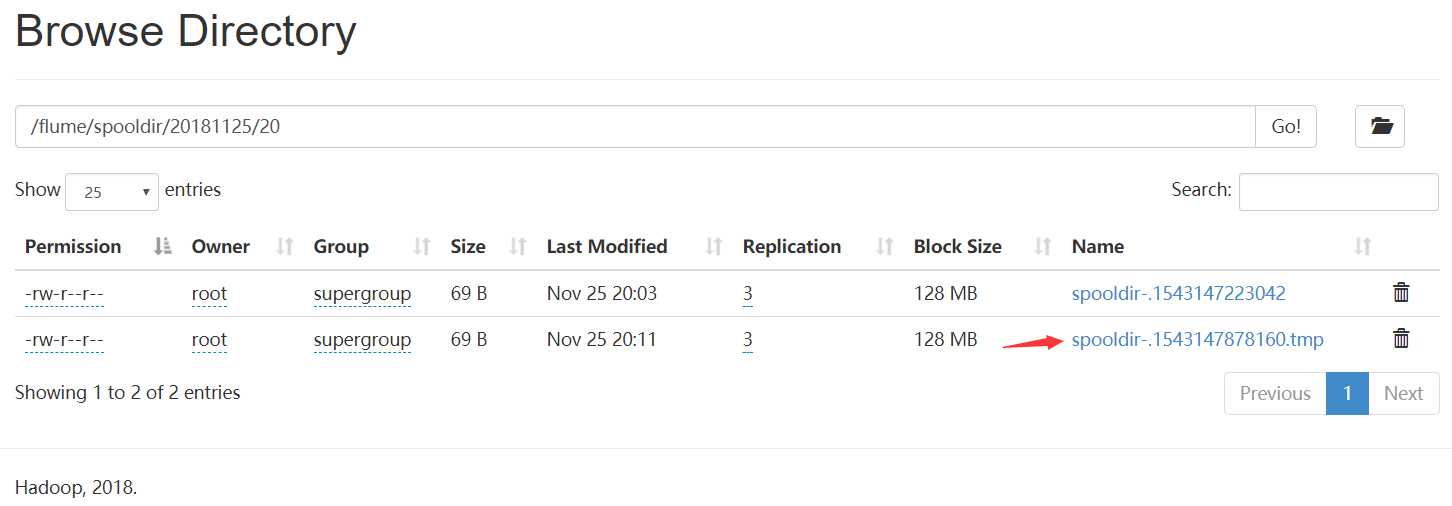Click the Go! button

tap(1286, 127)
